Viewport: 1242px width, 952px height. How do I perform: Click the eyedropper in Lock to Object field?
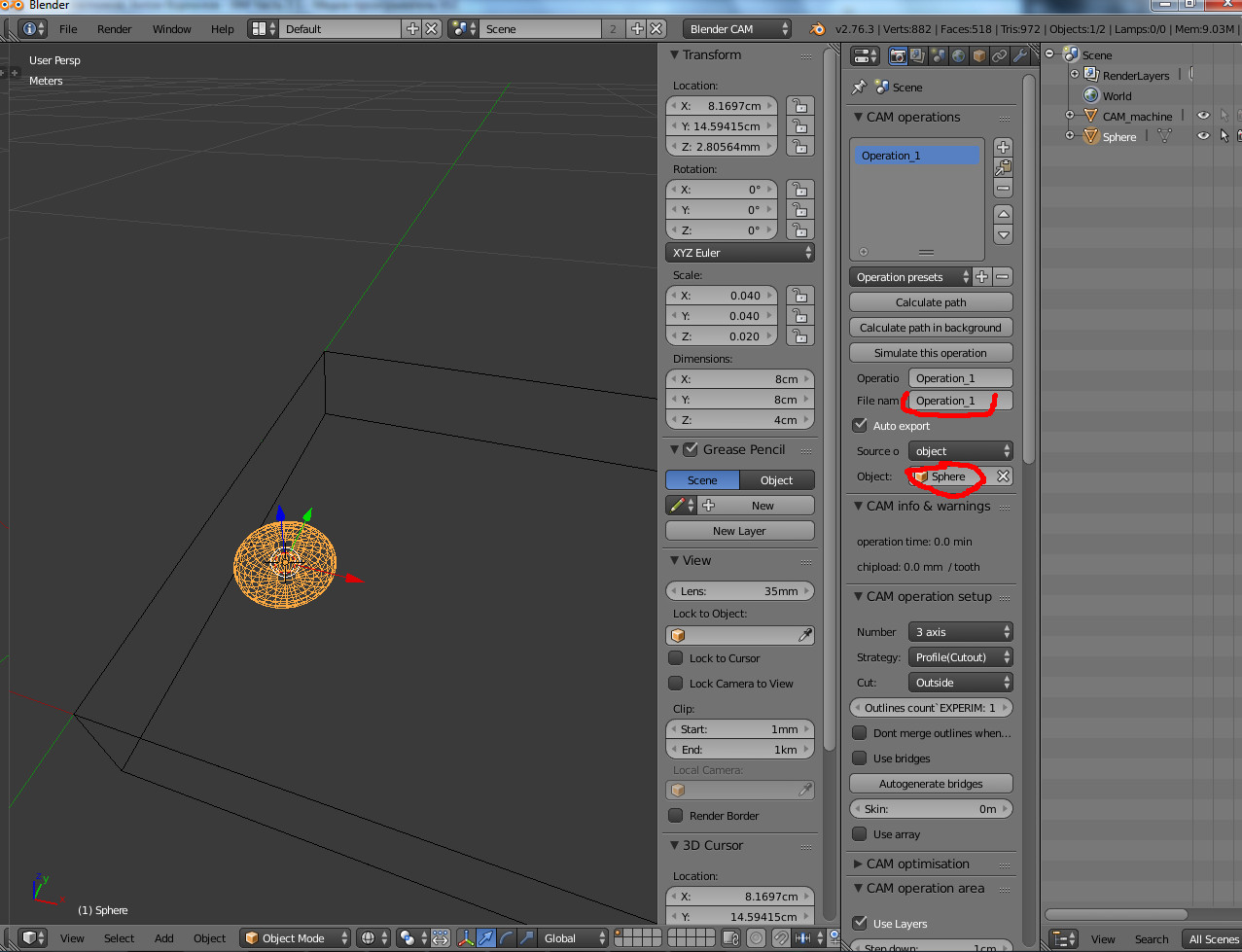[805, 635]
